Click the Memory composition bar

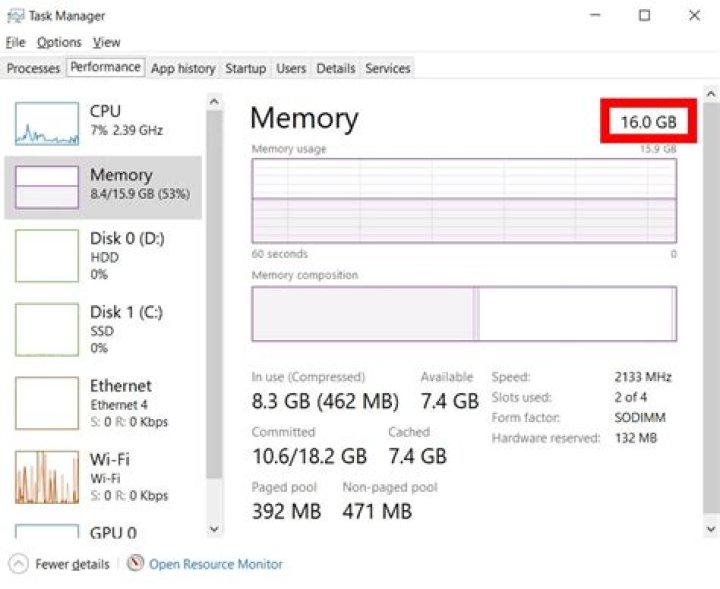click(463, 313)
